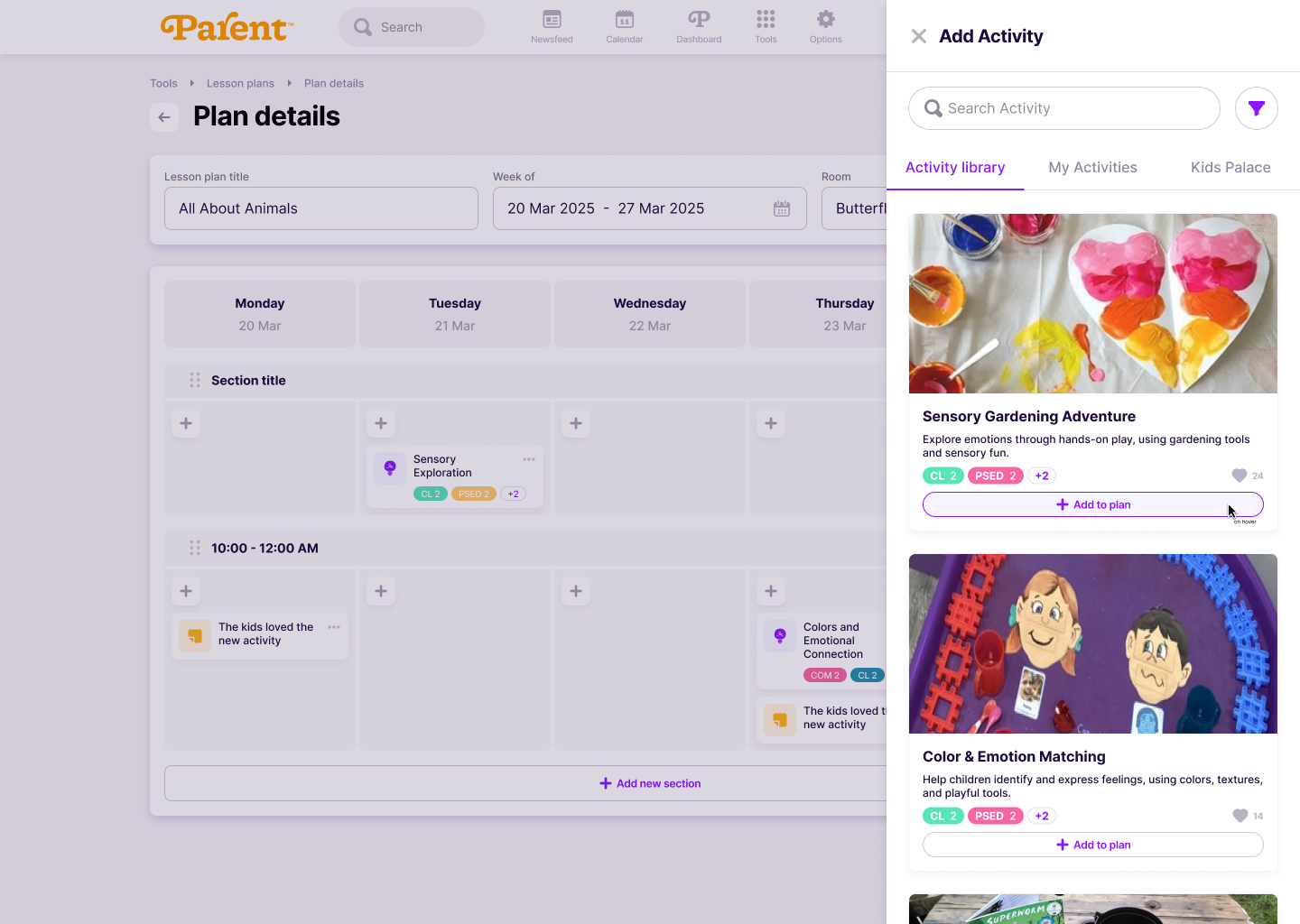The image size is (1300, 924).
Task: Close the Add Activity panel
Action: pyautogui.click(x=918, y=36)
